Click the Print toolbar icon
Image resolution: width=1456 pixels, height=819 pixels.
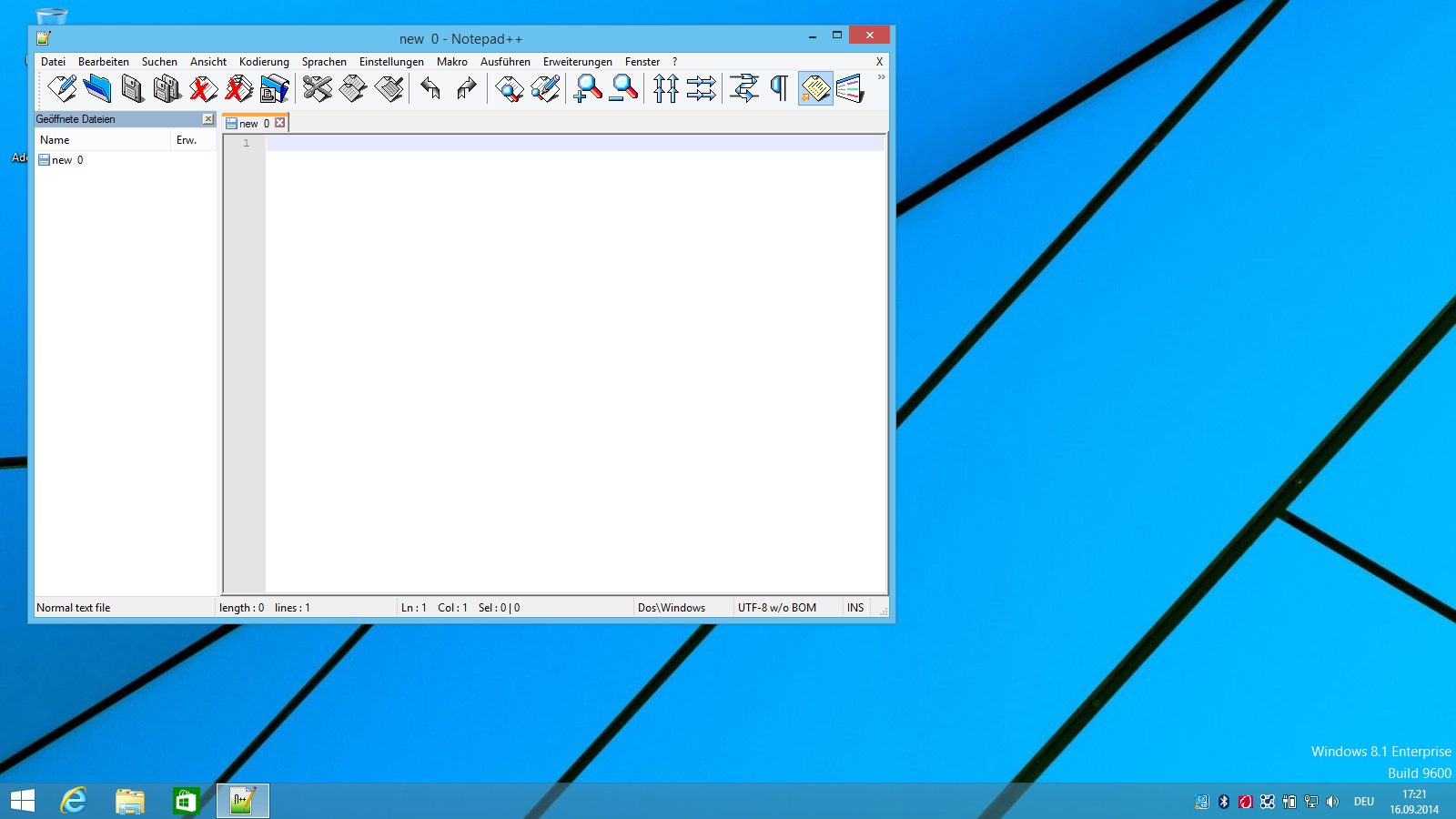(x=274, y=88)
